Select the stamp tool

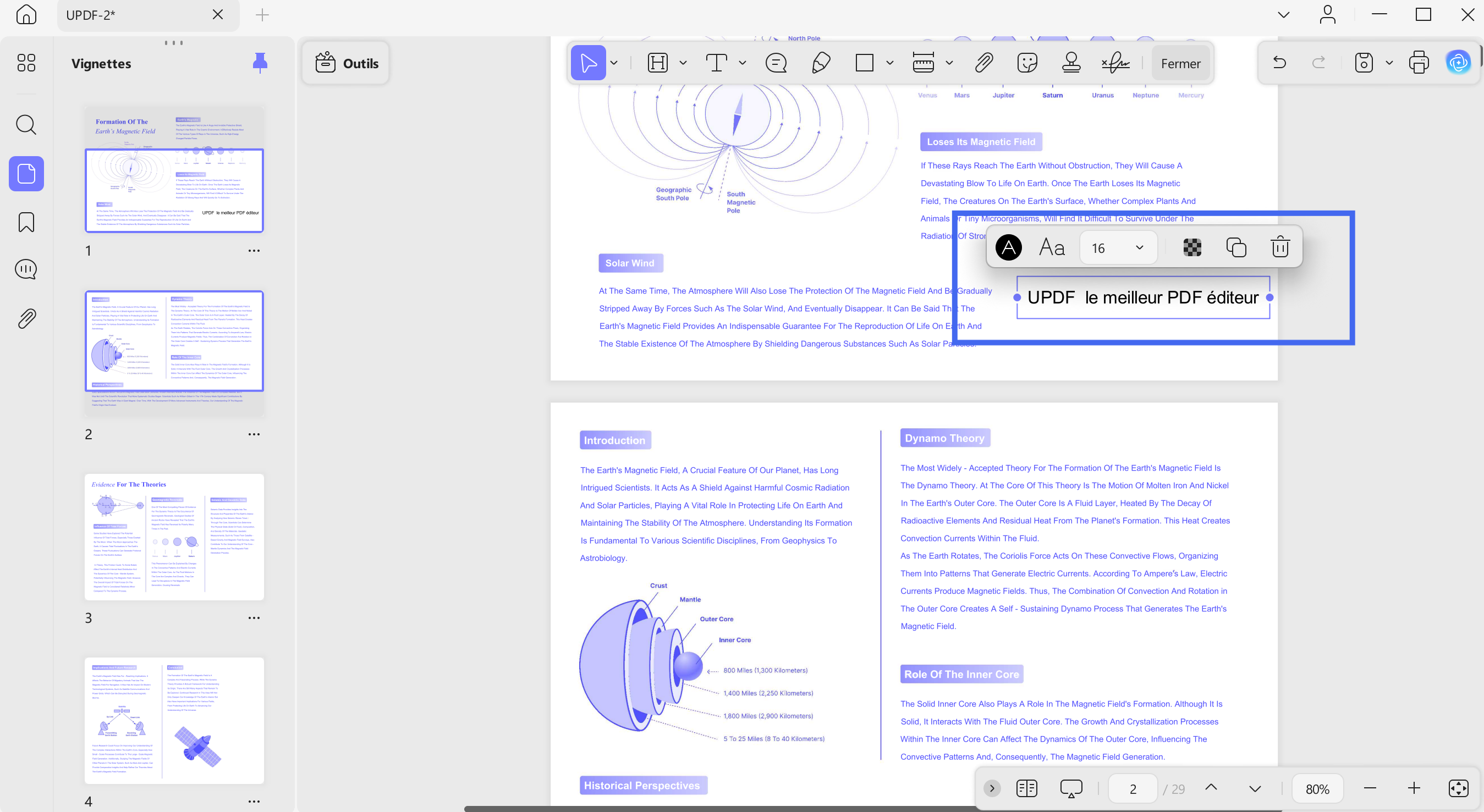click(x=1071, y=63)
